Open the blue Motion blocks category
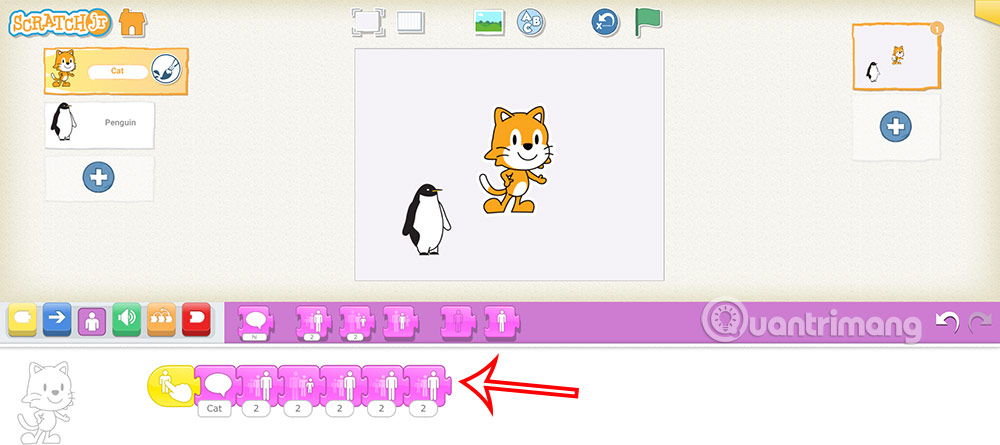 click(57, 319)
